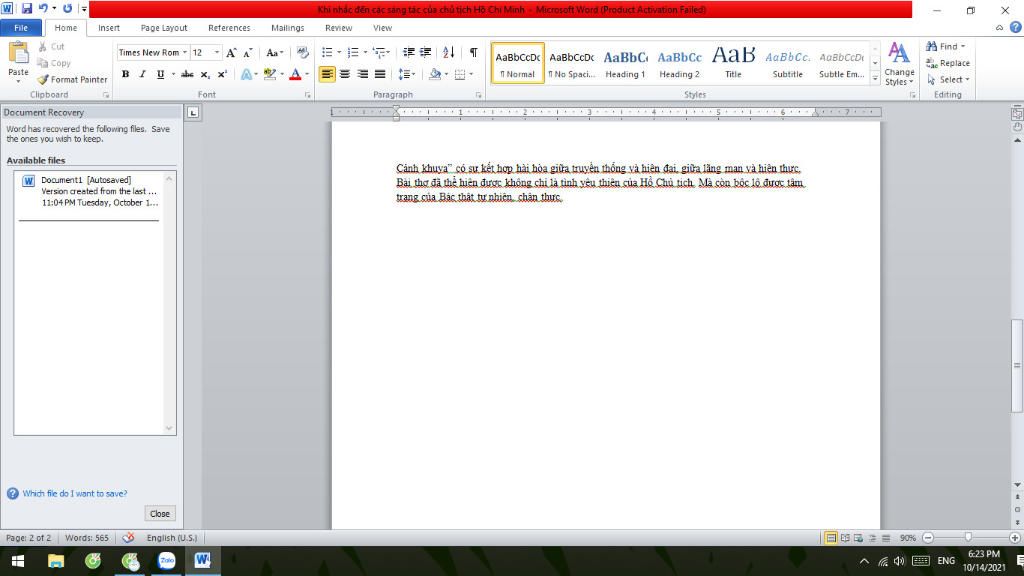Increase paragraph indent
This screenshot has width=1024, height=576.
(x=425, y=53)
